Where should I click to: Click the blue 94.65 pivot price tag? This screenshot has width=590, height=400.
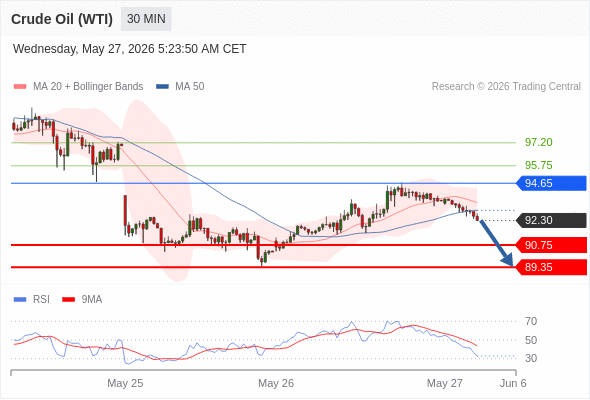[552, 183]
